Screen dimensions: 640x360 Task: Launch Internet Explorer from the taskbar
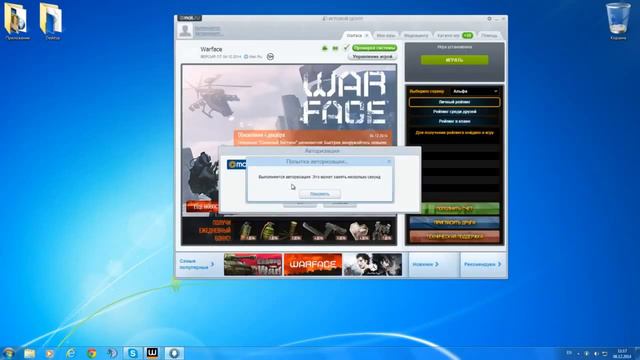pyautogui.click(x=71, y=353)
